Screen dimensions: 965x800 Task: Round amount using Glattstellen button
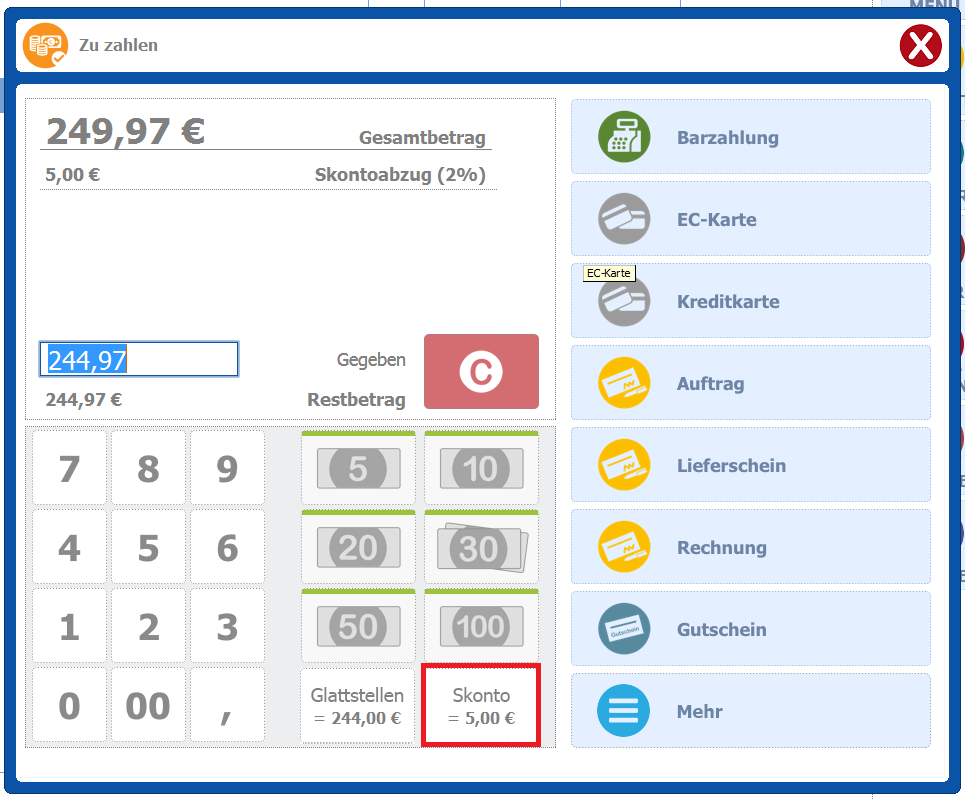click(357, 705)
